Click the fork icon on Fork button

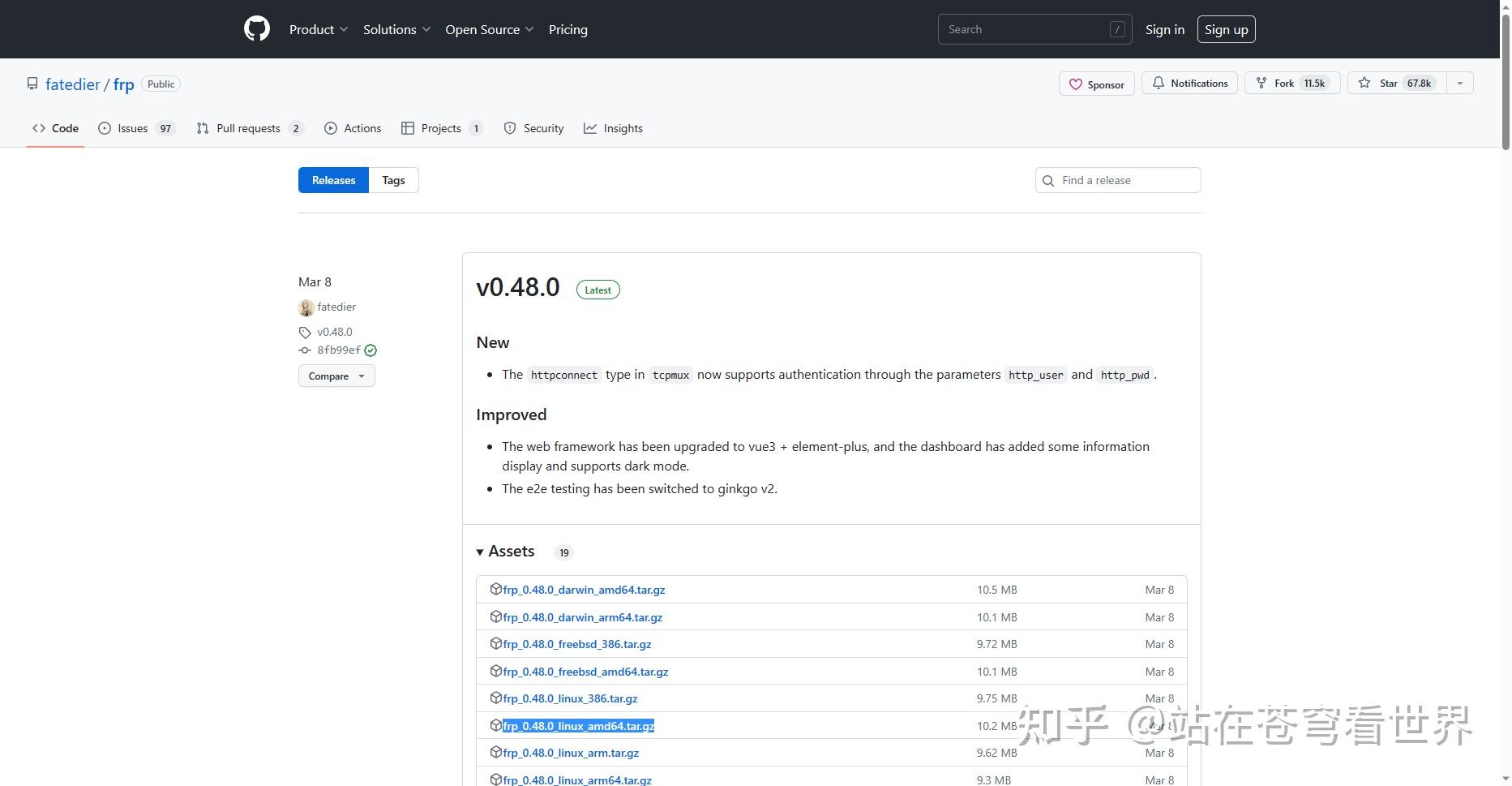coord(1261,83)
